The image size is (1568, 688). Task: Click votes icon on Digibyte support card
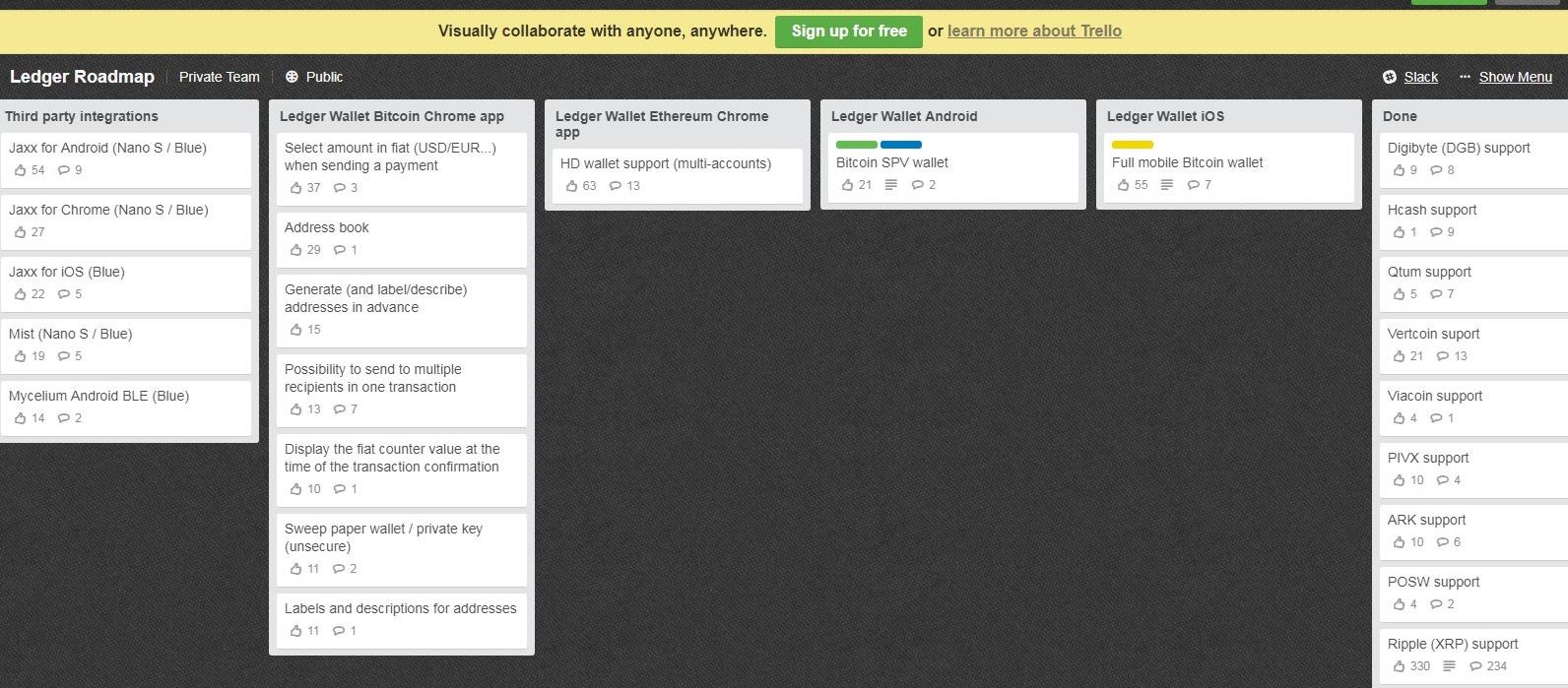click(x=1400, y=170)
